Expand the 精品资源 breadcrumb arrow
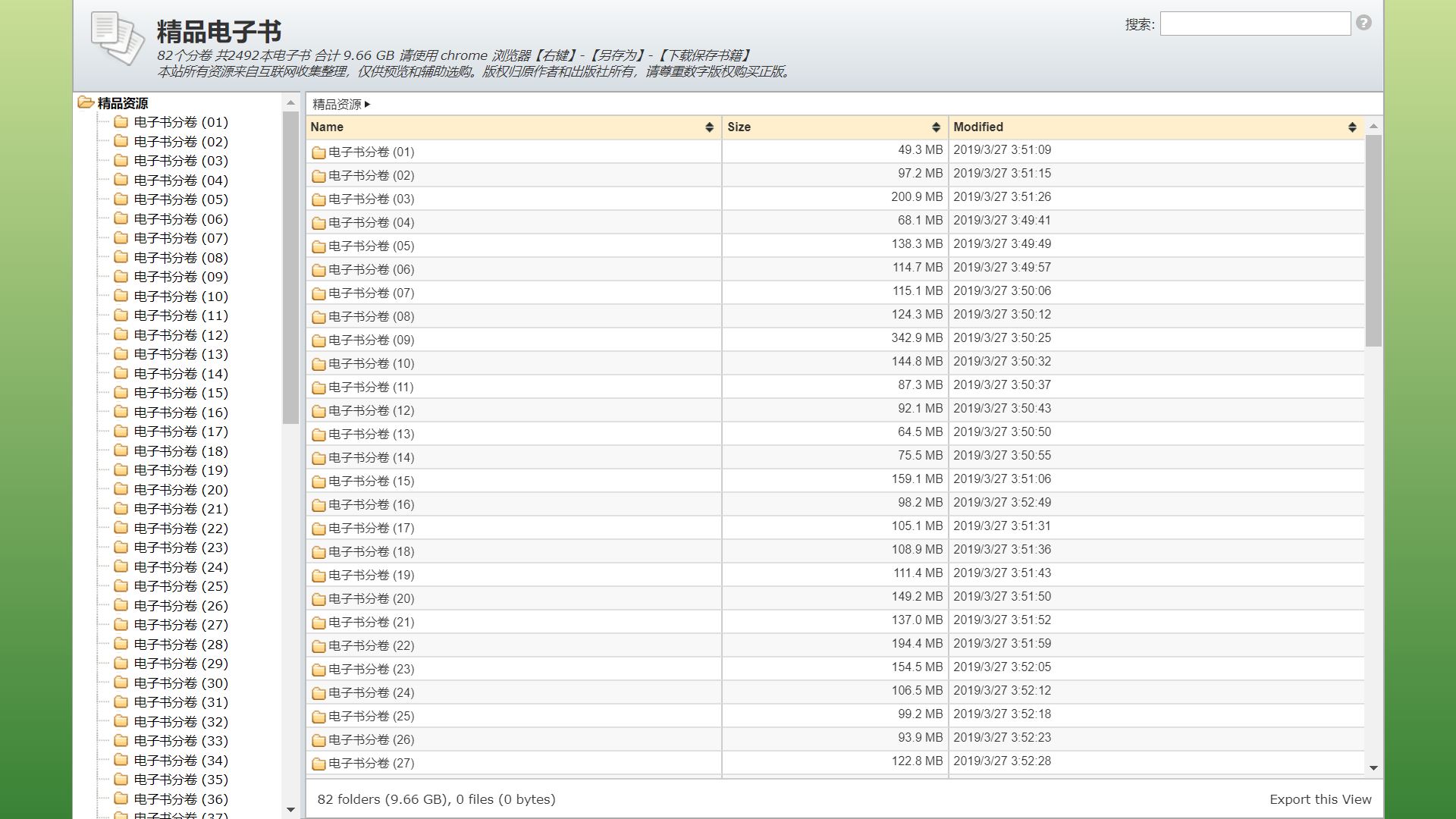Image resolution: width=1456 pixels, height=819 pixels. (x=367, y=105)
